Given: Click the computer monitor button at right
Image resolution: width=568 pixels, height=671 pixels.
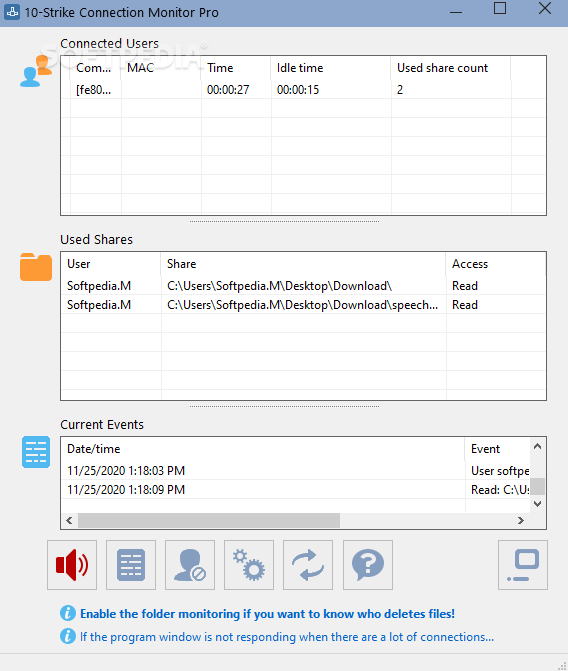Looking at the screenshot, I should pos(523,565).
